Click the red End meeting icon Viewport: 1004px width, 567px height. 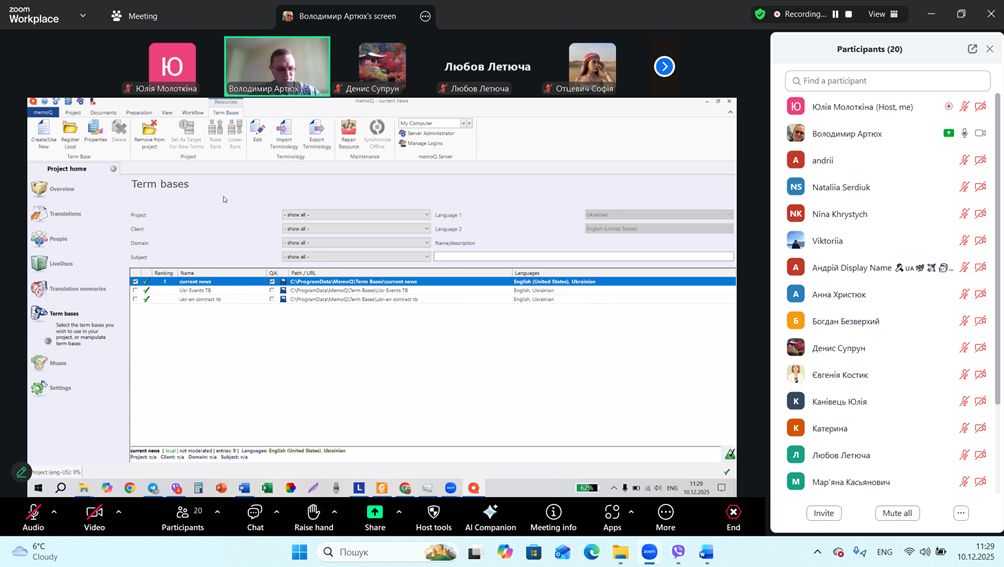[733, 512]
